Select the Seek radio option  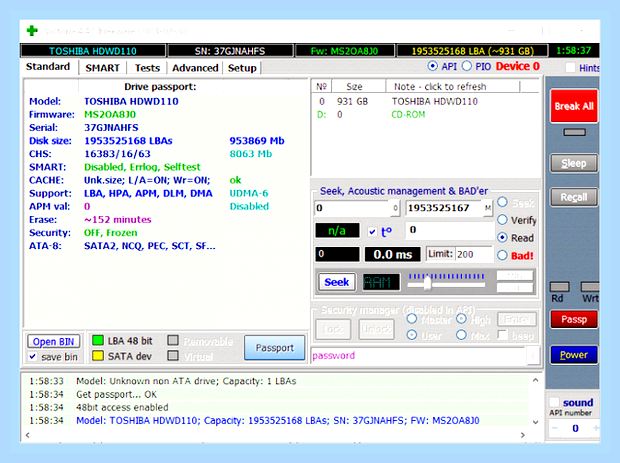coord(502,202)
